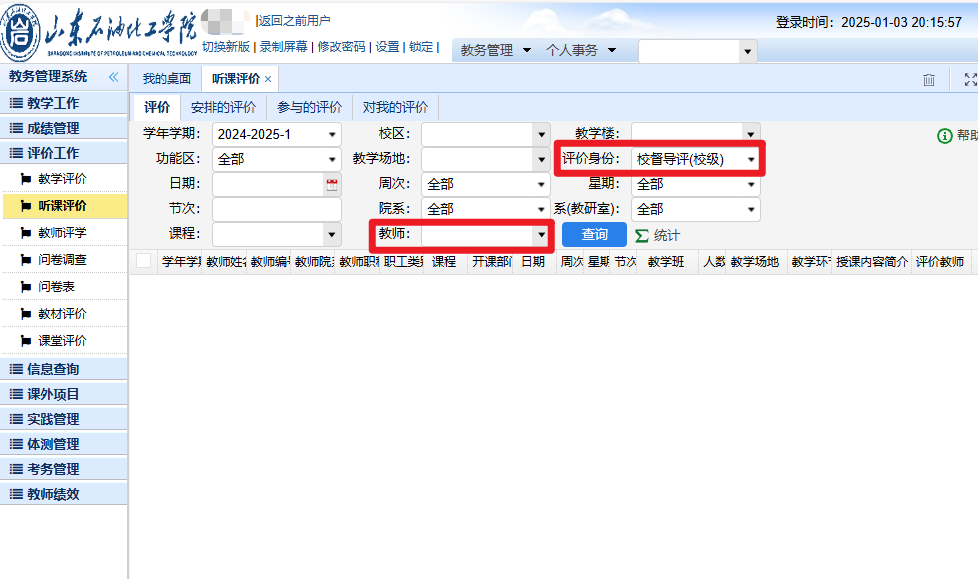Switch to 安排的评价 tab
Screen dimensions: 978x579
pos(223,108)
